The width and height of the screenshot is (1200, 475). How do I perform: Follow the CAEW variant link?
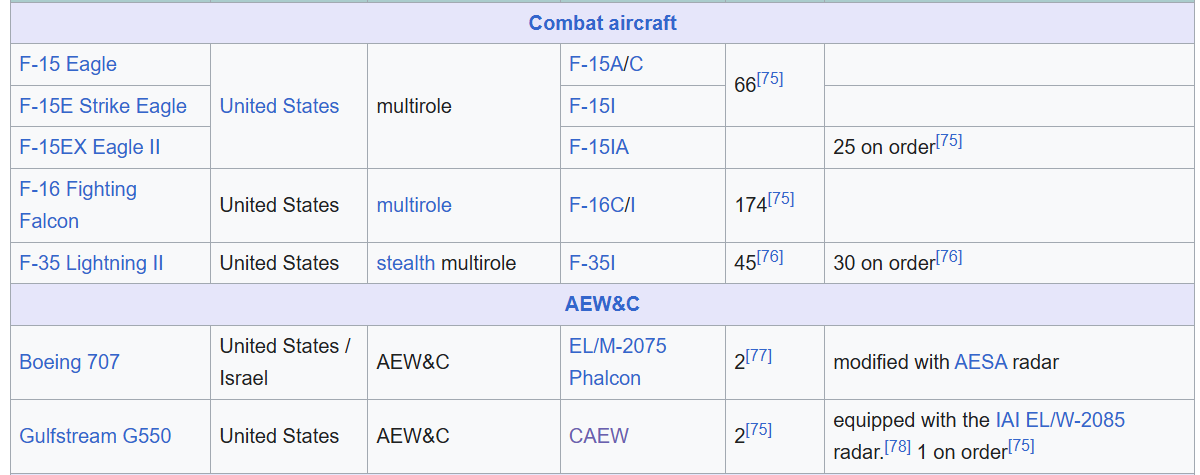(x=599, y=436)
